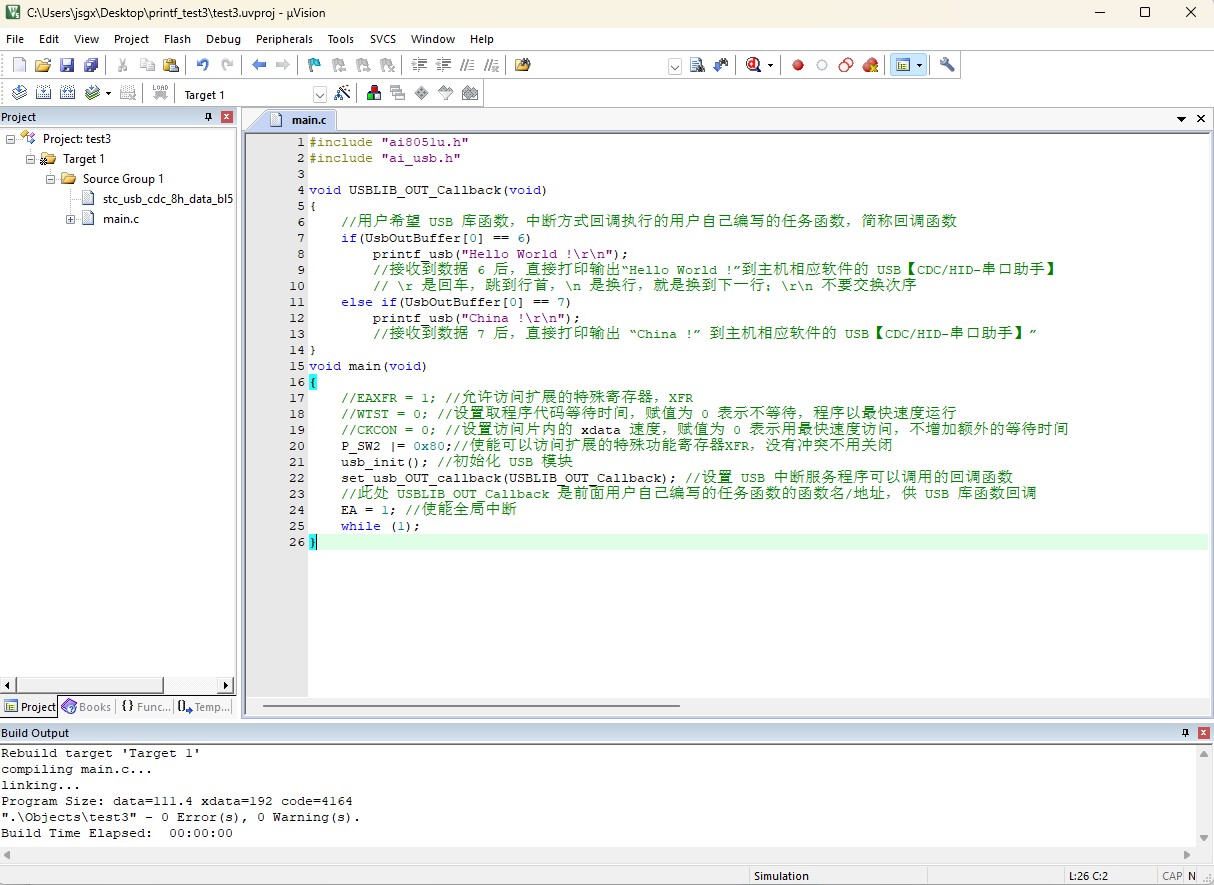Navigate forwards with the right arrow
Screen dimensions: 1214x885
[283, 65]
